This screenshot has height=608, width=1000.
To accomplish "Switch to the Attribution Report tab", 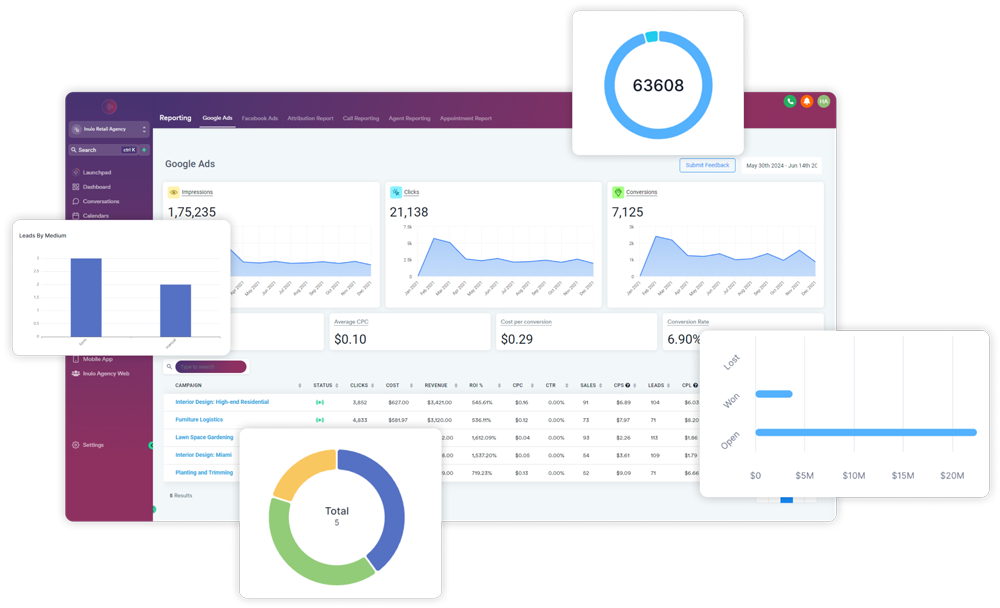I will tap(310, 118).
